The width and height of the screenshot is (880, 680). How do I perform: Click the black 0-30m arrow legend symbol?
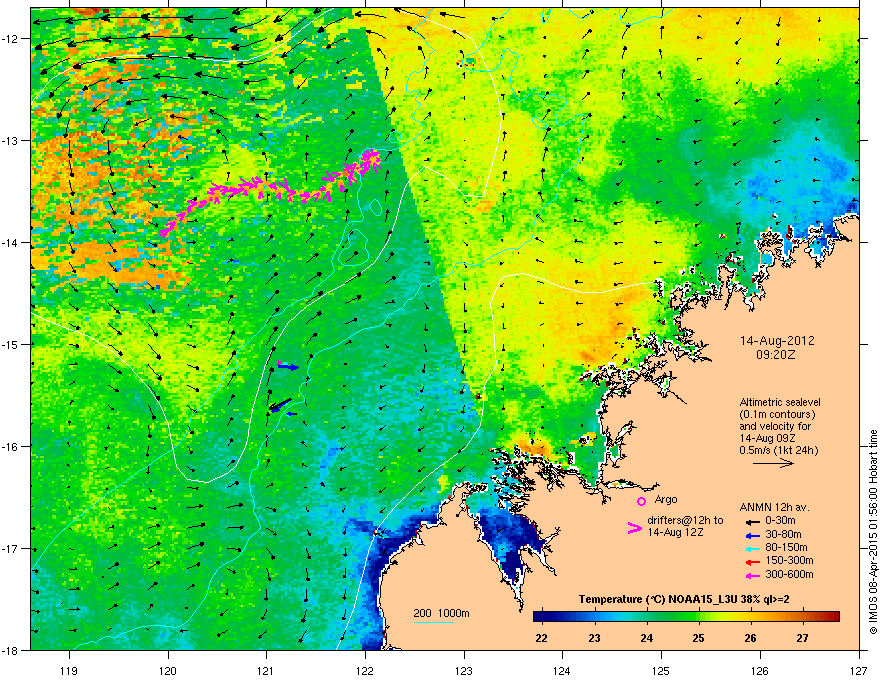pyautogui.click(x=752, y=522)
